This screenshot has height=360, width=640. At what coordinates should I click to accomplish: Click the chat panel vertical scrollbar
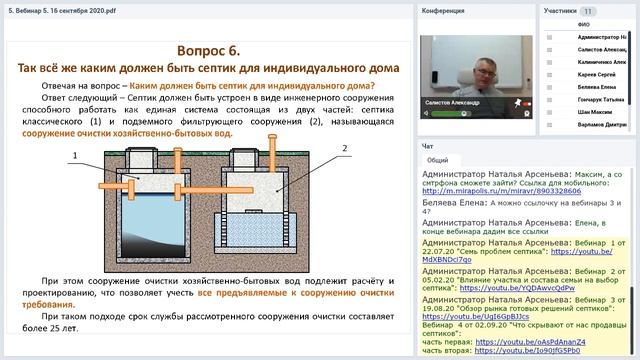[x=632, y=320]
